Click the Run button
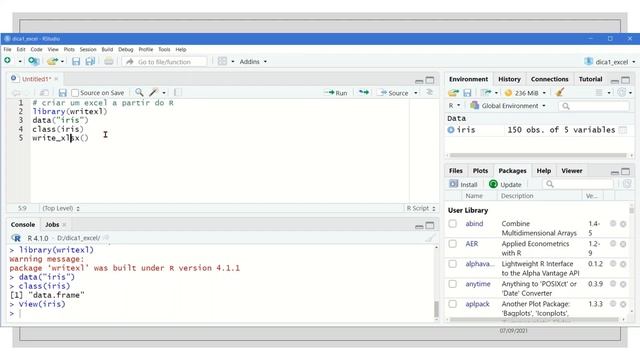This screenshot has width=640, height=360. click(336, 93)
